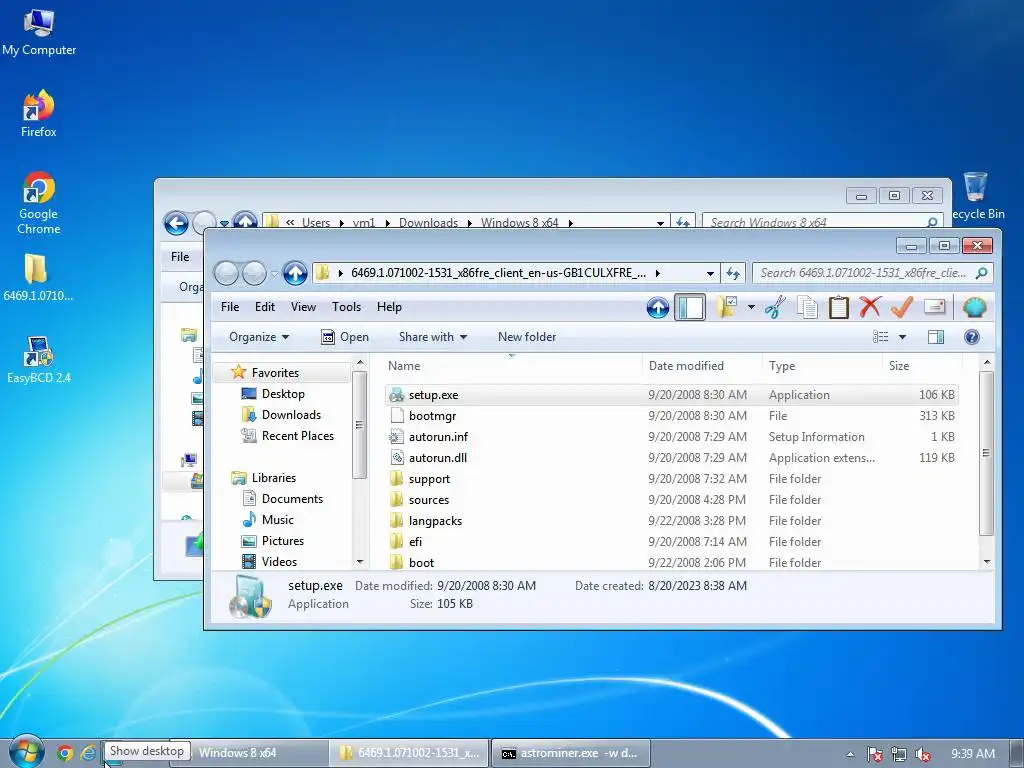Sort files by the Name column header
This screenshot has width=1024, height=768.
tap(513, 366)
